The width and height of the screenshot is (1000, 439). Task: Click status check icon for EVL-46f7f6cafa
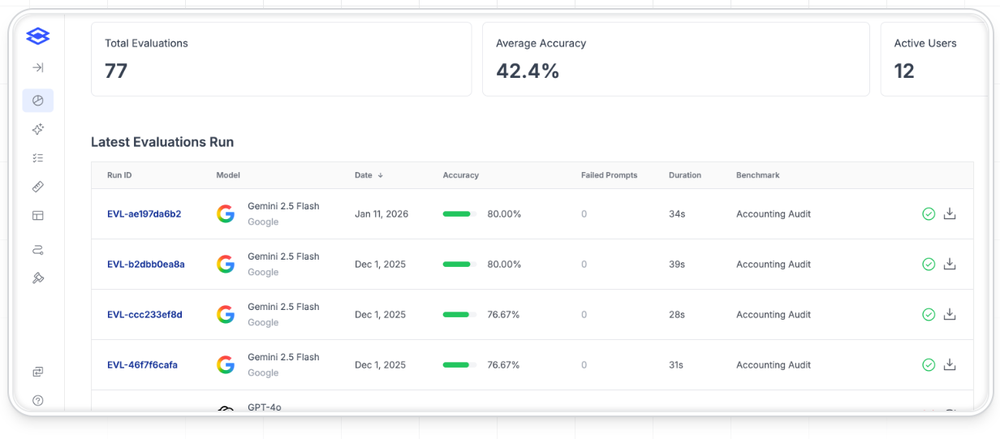pos(929,365)
